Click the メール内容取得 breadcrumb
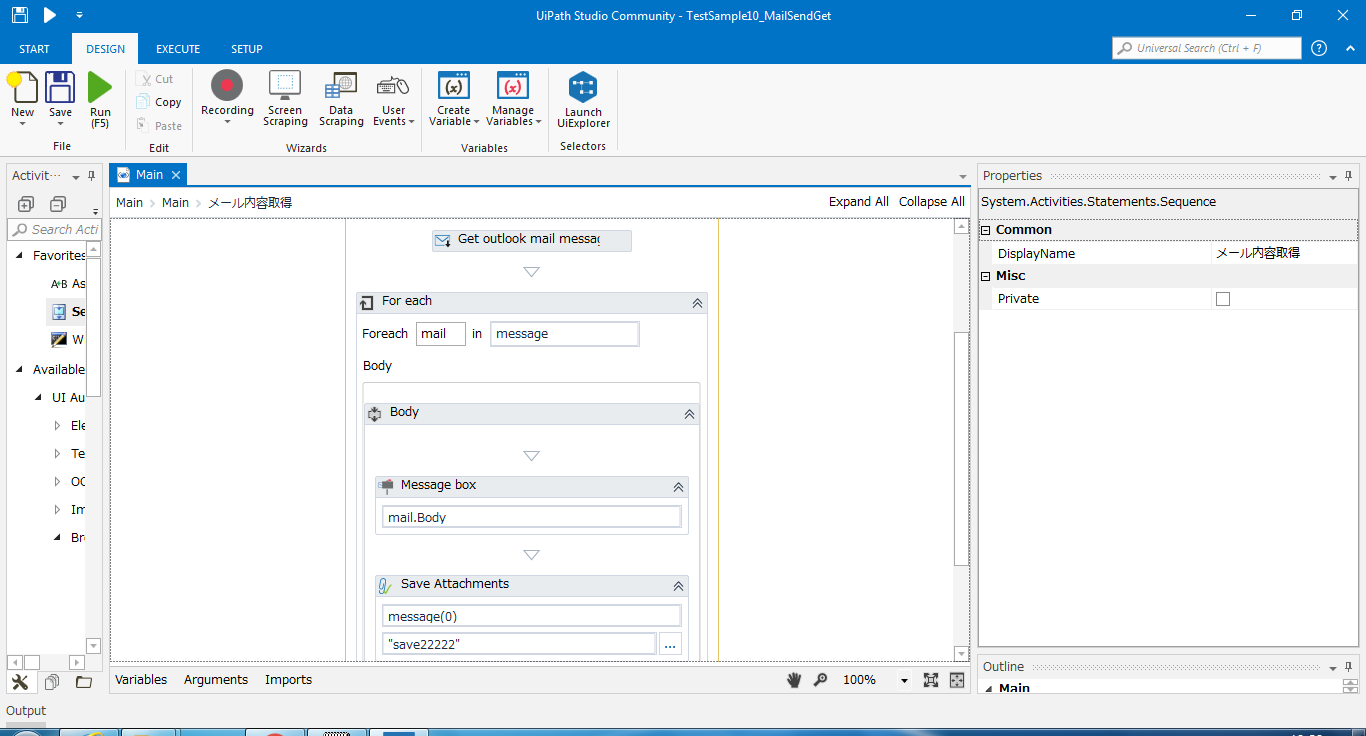Screen dimensions: 1366x736 pyautogui.click(x=250, y=203)
